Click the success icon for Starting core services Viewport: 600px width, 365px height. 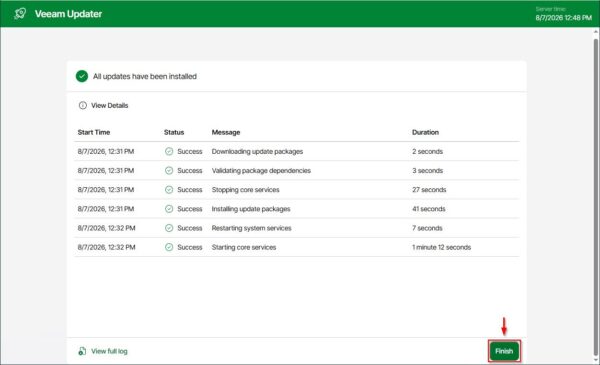(169, 247)
